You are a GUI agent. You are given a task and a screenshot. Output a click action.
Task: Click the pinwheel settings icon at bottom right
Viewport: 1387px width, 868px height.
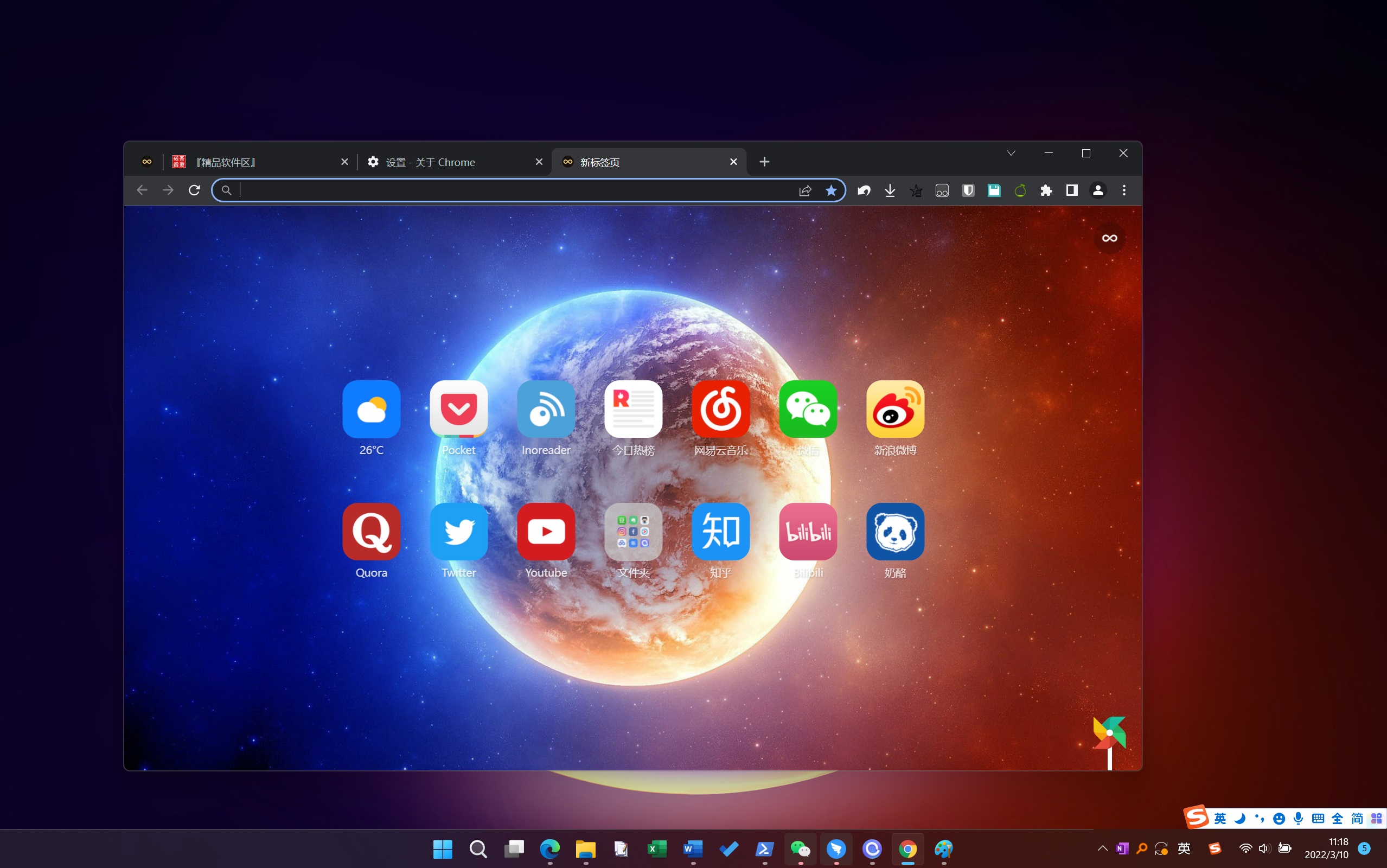(1109, 733)
